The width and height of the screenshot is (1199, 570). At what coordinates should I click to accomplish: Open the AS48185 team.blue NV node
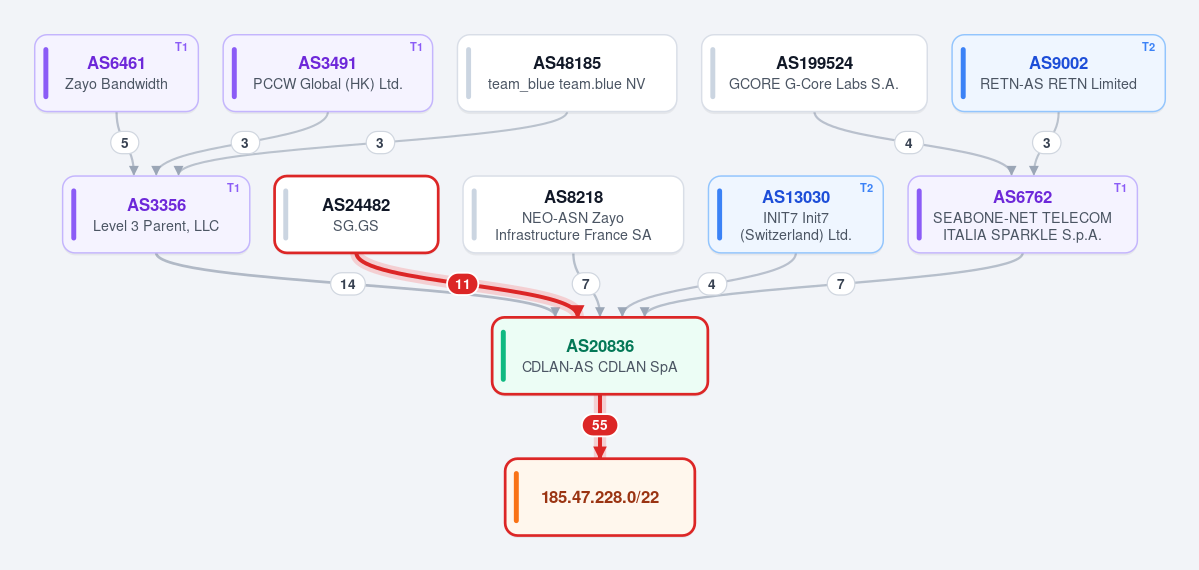[567, 73]
